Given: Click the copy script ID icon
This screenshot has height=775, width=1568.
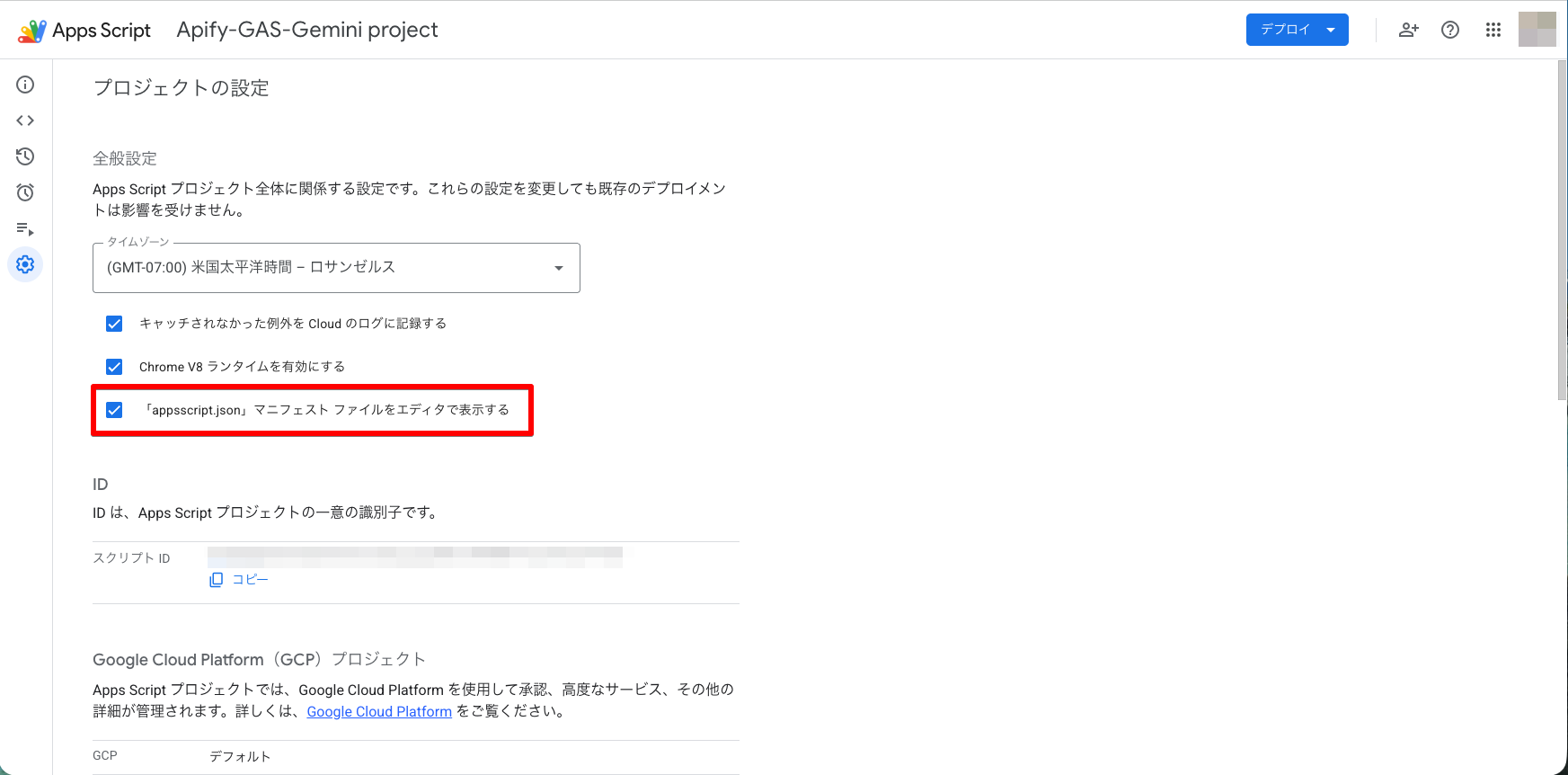Looking at the screenshot, I should pos(216,580).
